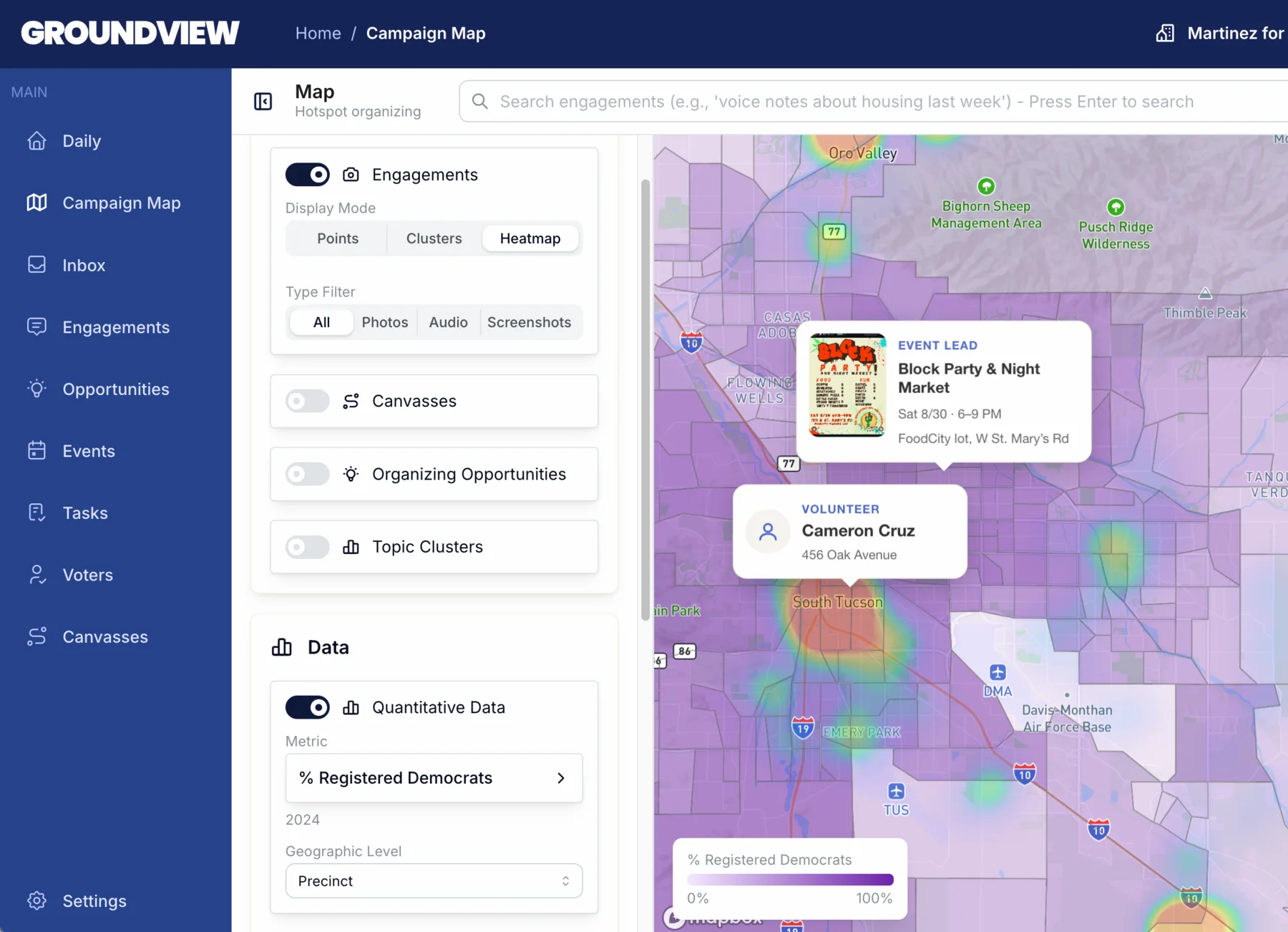Go to Home breadcrumb link

click(x=318, y=33)
